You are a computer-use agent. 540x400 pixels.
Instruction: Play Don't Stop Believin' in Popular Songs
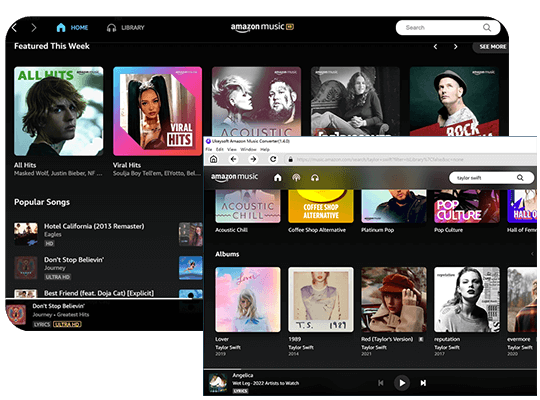[74, 260]
